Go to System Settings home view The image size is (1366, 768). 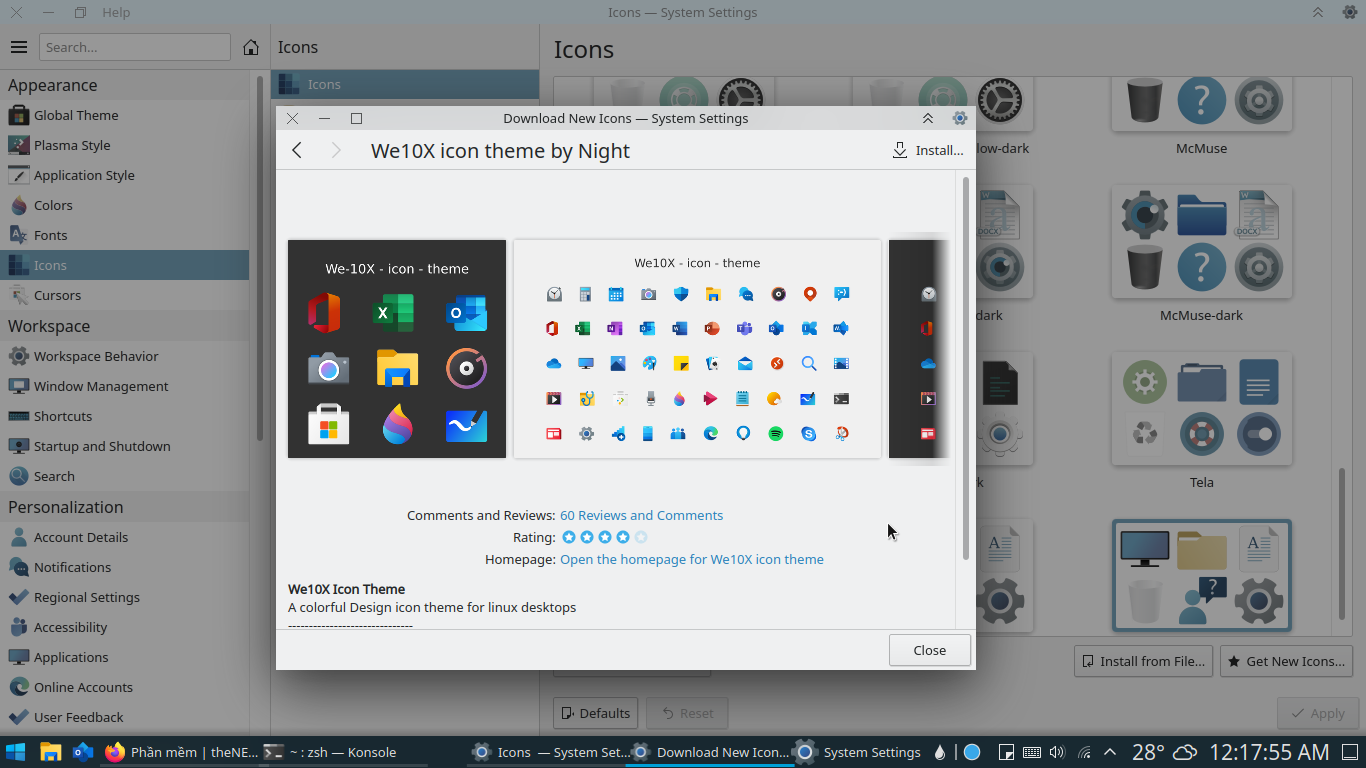(x=251, y=47)
